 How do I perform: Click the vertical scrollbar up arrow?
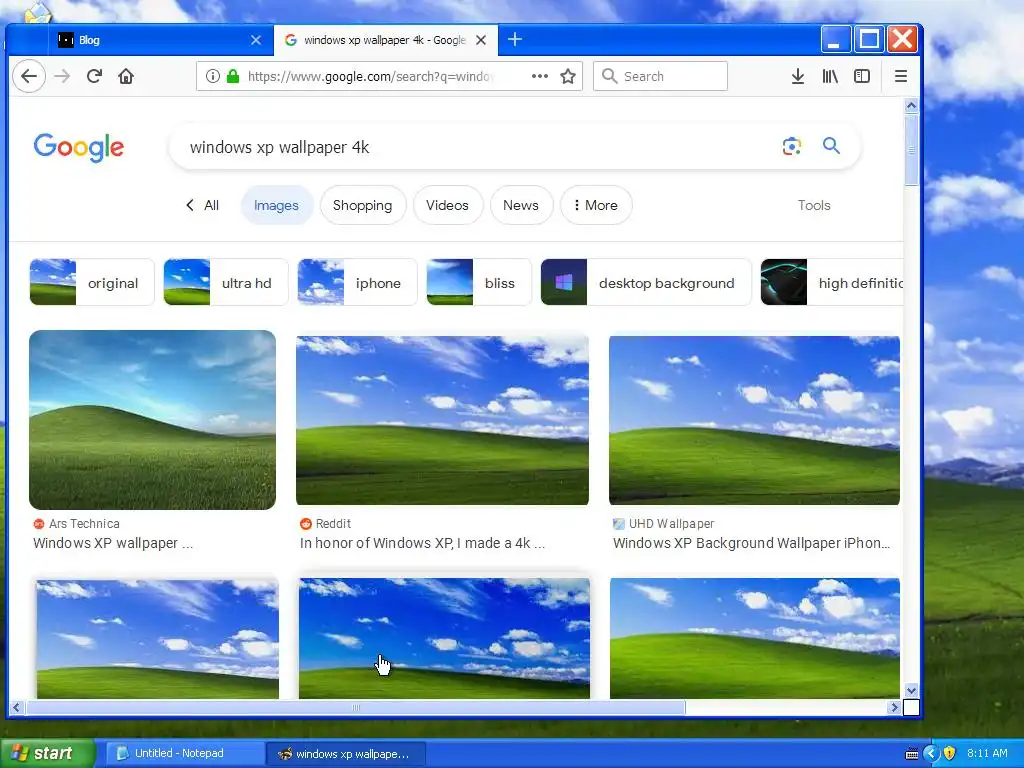[912, 105]
